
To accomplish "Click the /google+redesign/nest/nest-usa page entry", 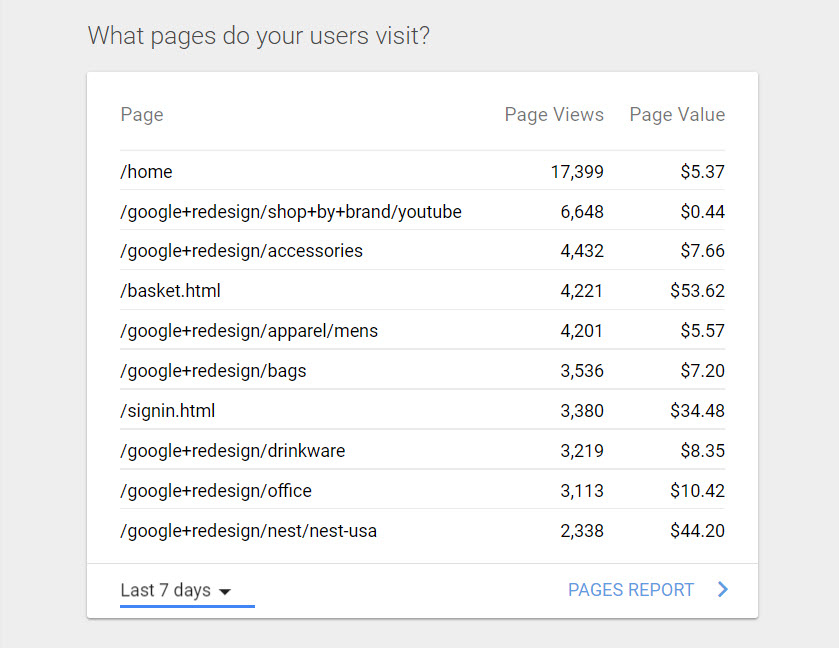I will click(248, 531).
